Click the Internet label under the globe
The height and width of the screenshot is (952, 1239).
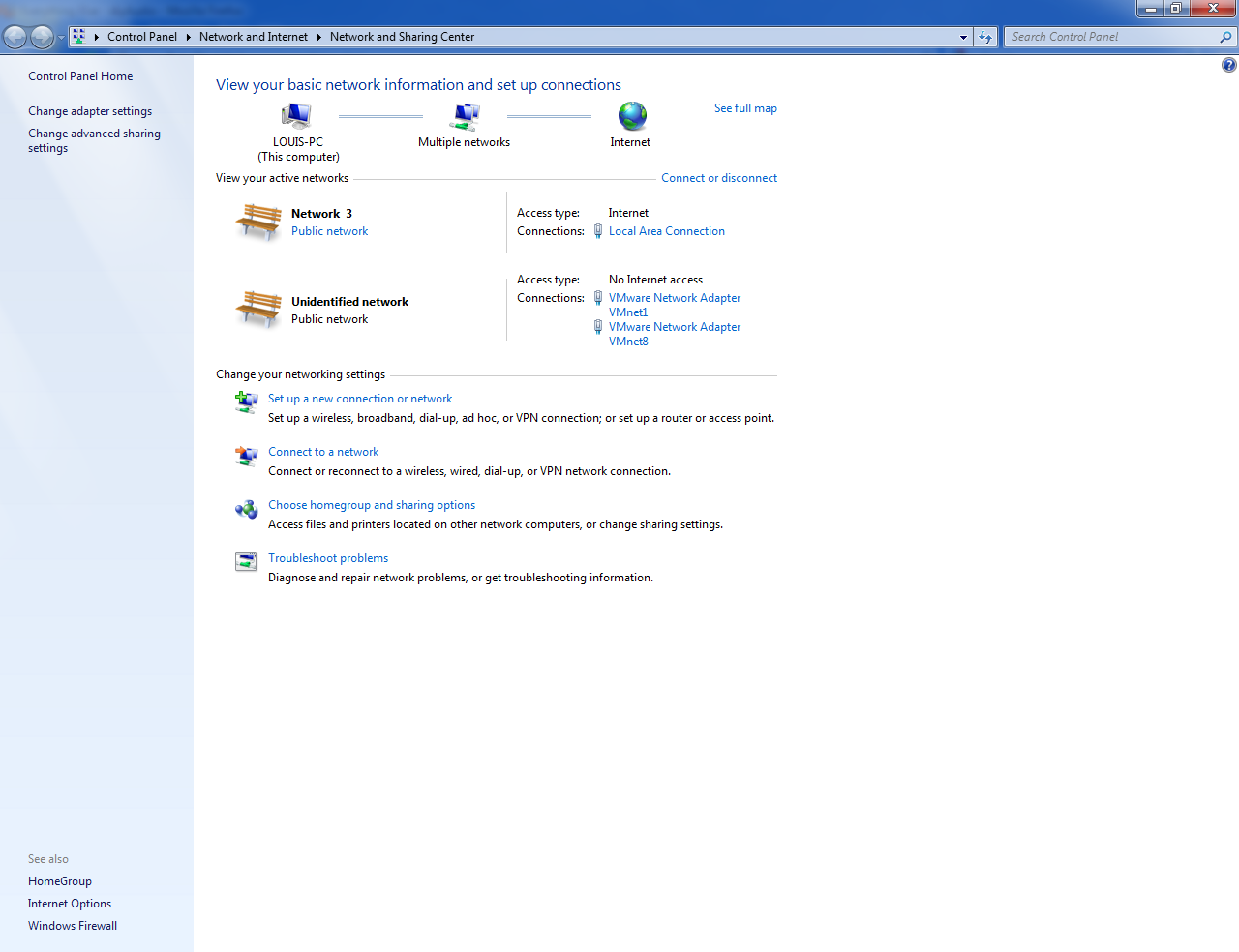pyautogui.click(x=630, y=142)
